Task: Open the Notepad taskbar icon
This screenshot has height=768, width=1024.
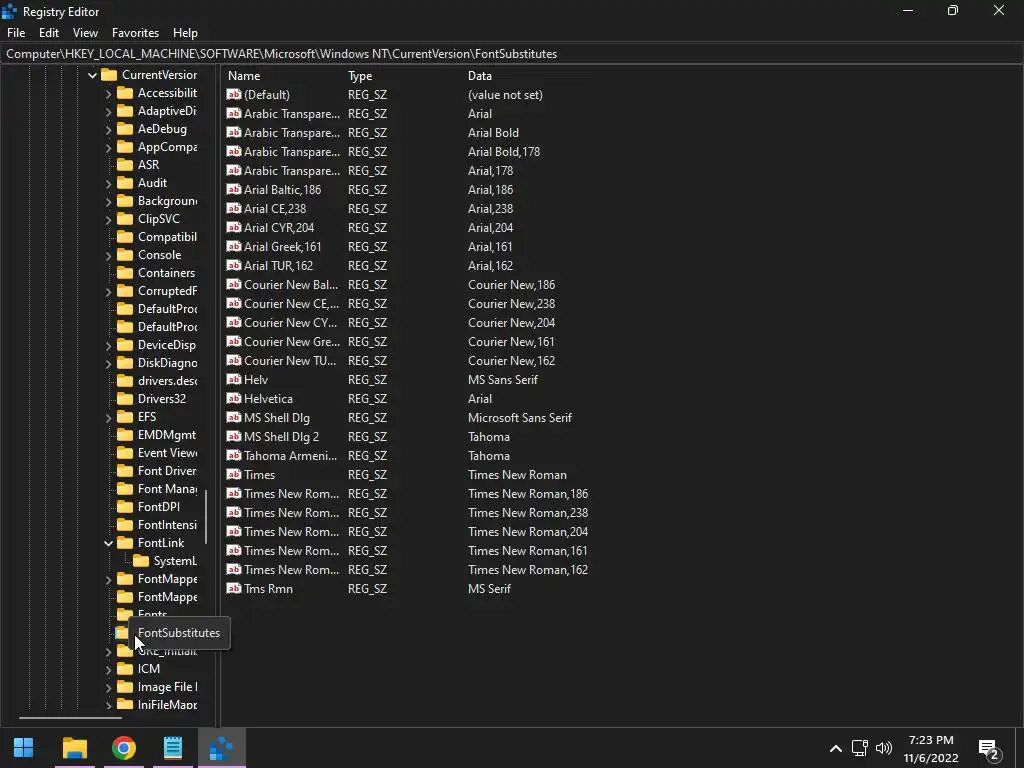Action: (172, 748)
